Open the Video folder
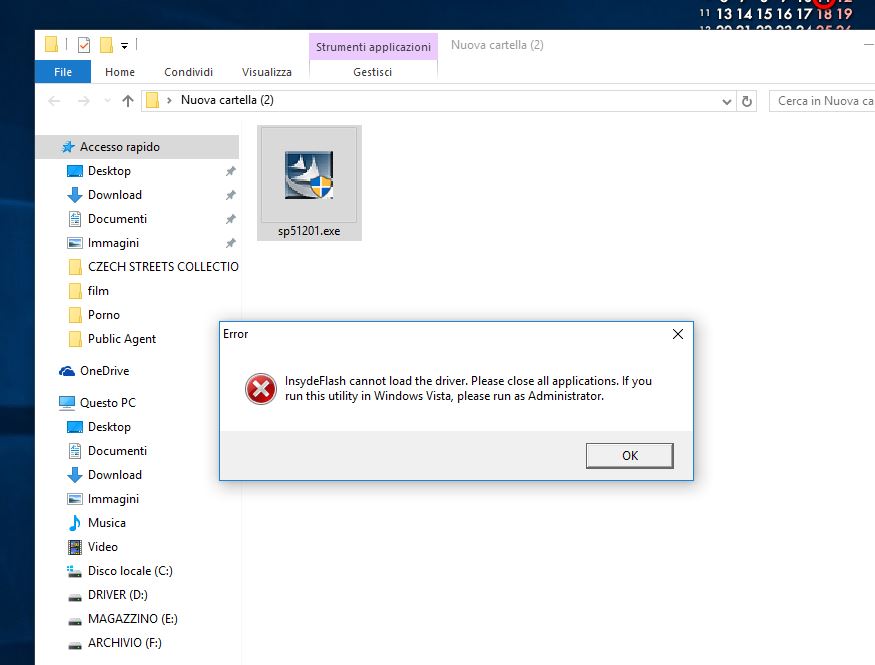Screen dimensions: 875x665 pos(103,547)
